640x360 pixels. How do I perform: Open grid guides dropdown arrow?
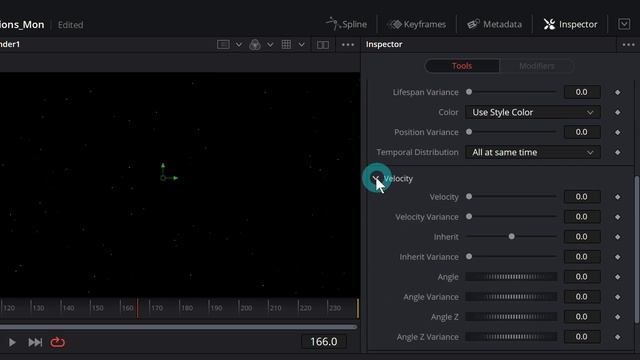[301, 44]
